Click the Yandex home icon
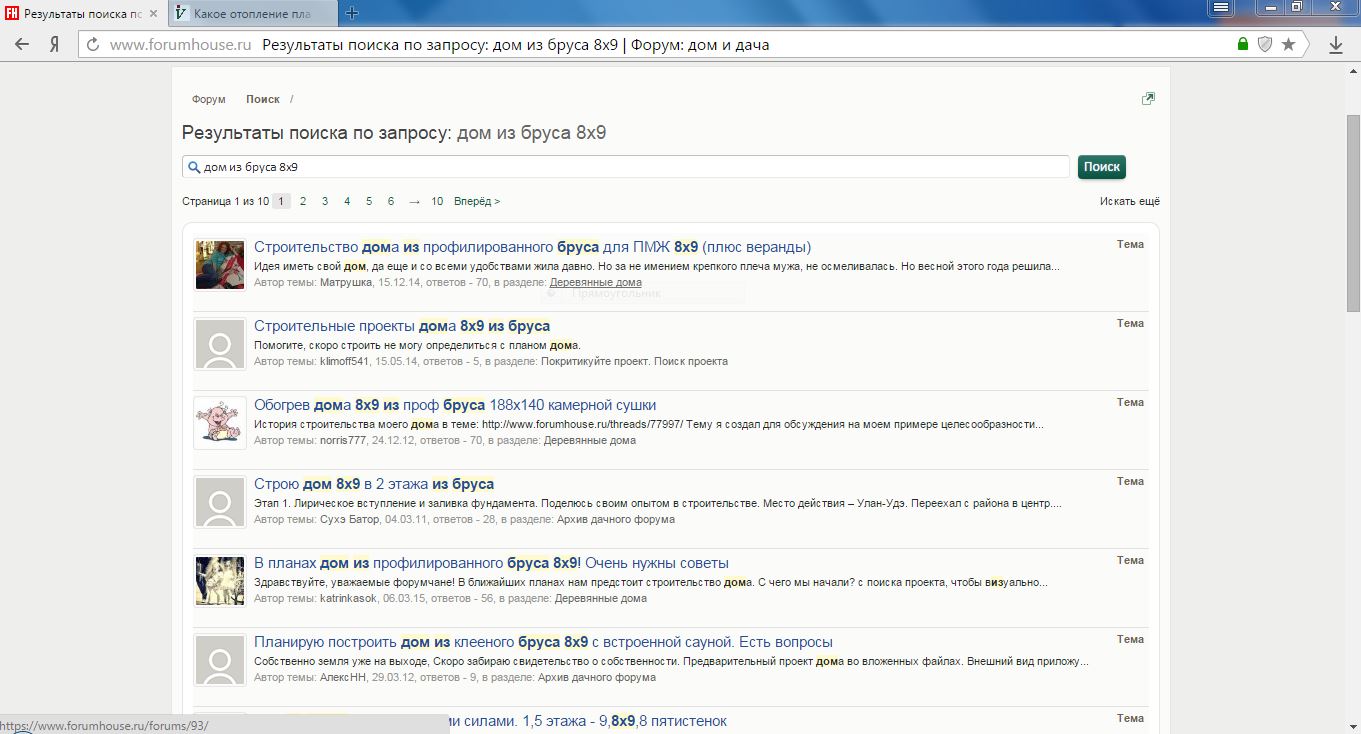The image size is (1361, 734). 55,45
